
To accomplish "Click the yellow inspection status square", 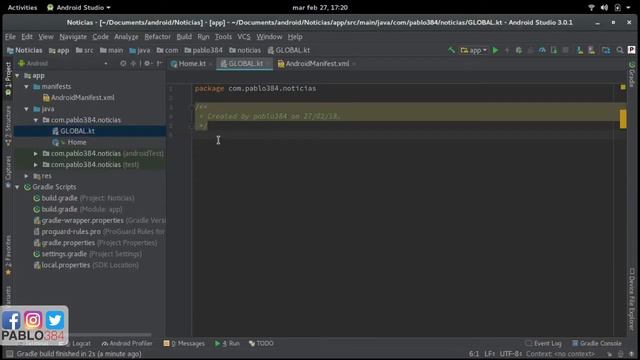I will pos(623,87).
